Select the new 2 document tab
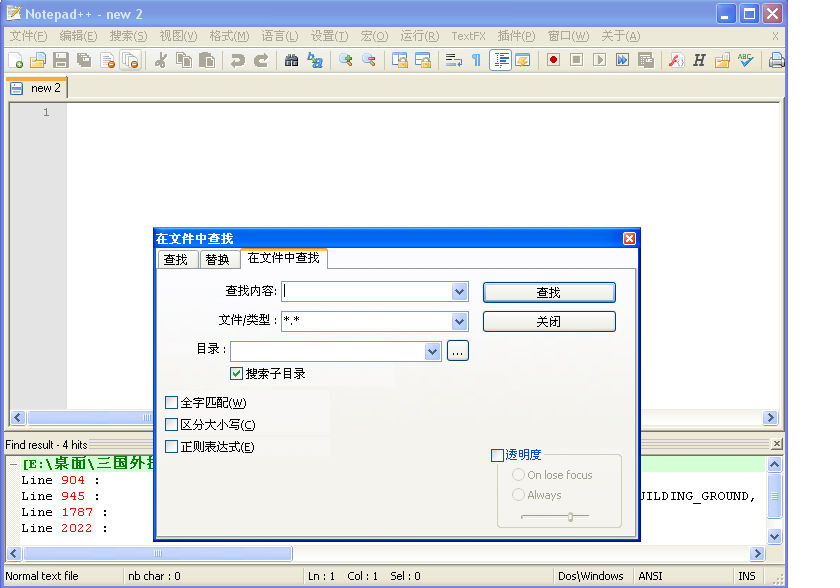This screenshot has height=588, width=840. coord(37,88)
